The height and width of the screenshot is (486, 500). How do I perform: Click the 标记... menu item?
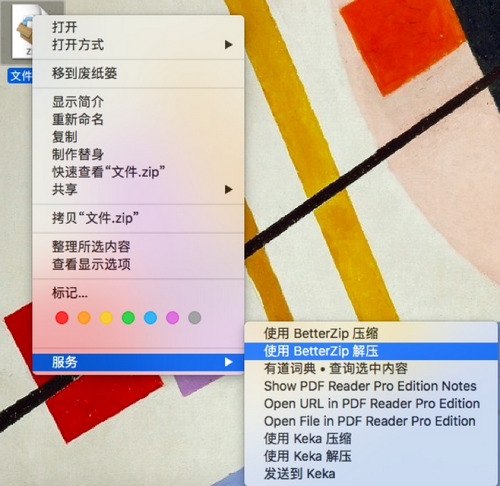click(138, 293)
